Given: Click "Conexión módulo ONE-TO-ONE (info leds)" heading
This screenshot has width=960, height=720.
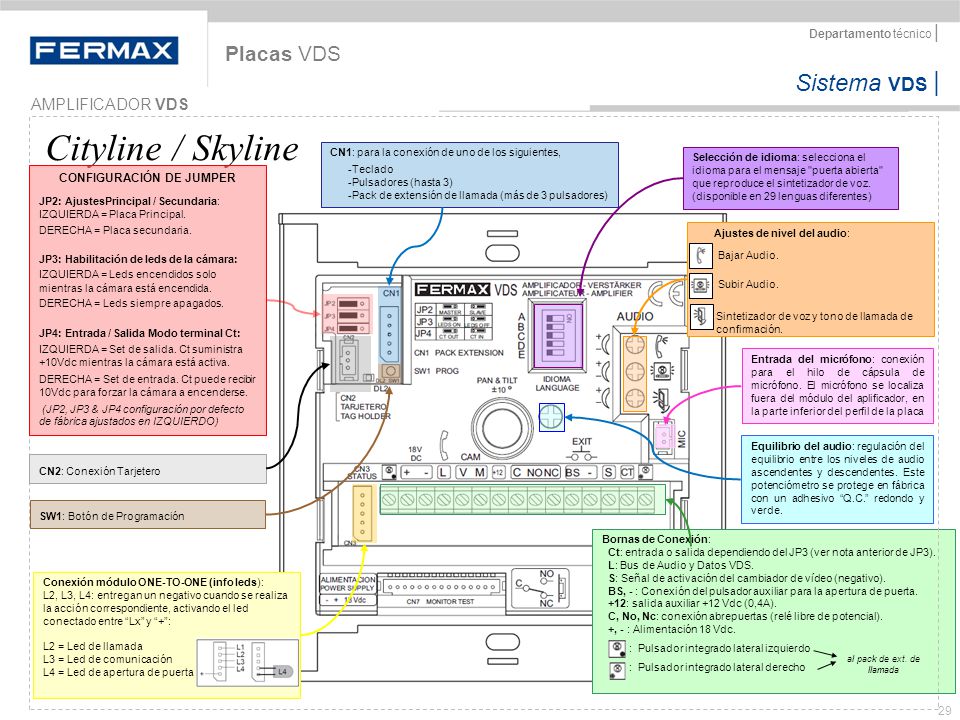Looking at the screenshot, I should point(153,582).
